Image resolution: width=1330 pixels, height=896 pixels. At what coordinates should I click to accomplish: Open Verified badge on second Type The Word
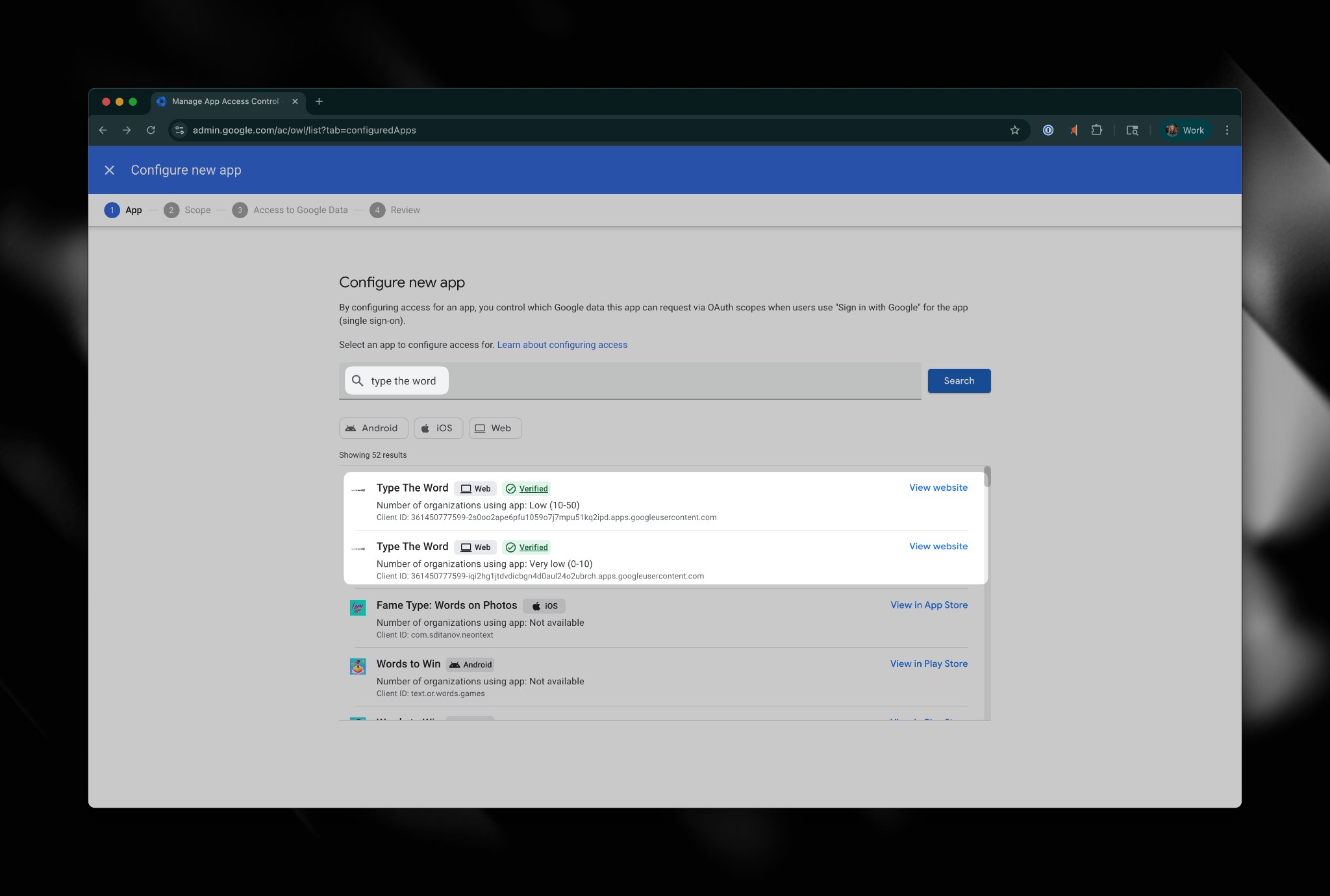click(x=527, y=547)
